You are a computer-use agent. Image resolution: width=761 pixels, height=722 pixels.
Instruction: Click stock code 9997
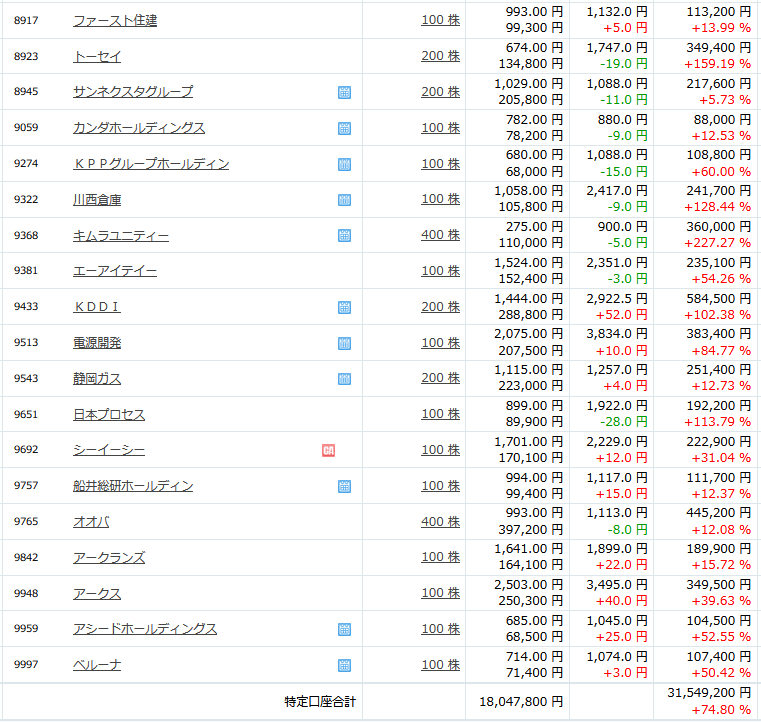click(x=26, y=665)
